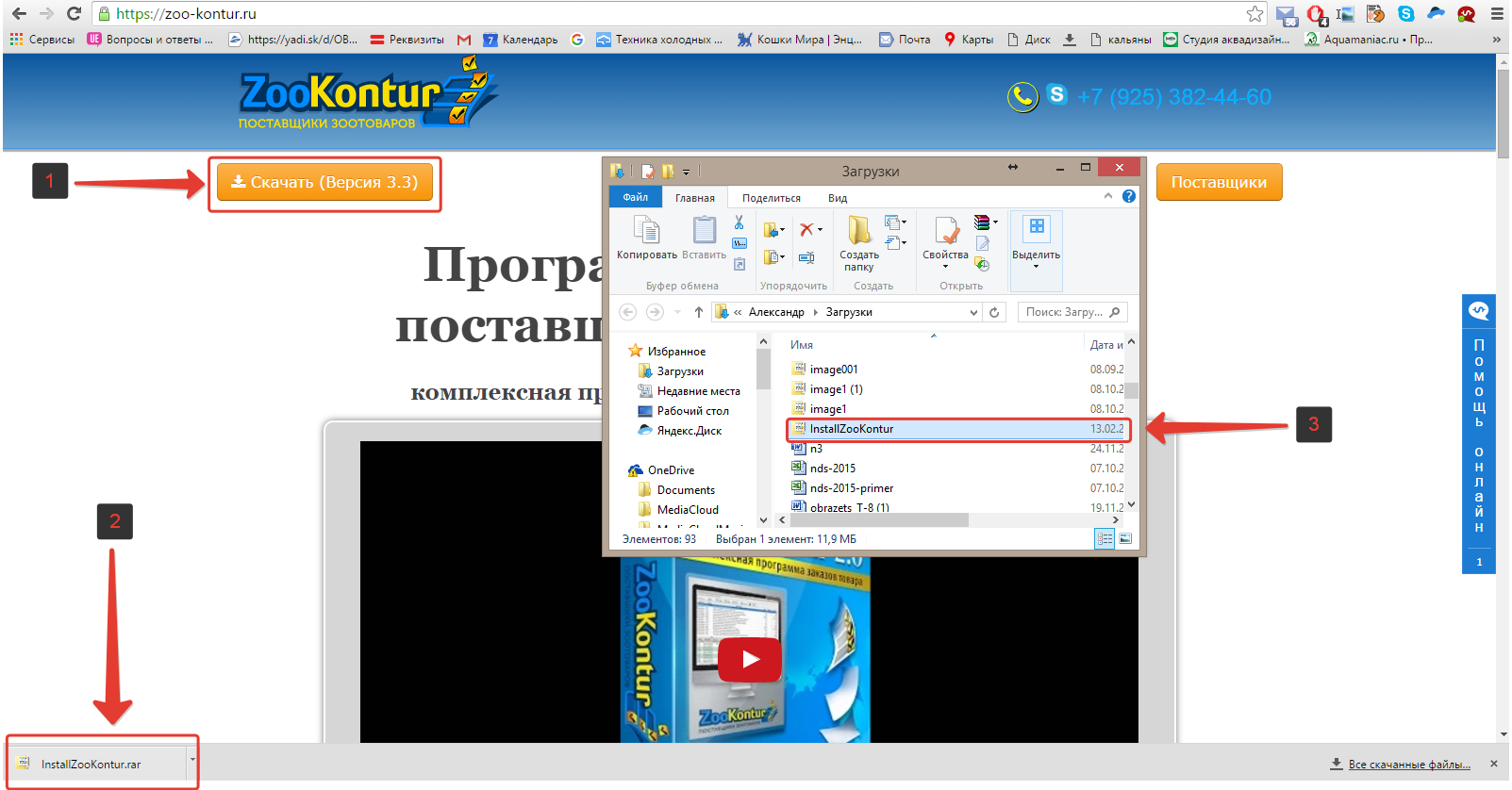The height and width of the screenshot is (790, 1512).
Task: Open file history icon in Открыть group
Action: point(982,264)
